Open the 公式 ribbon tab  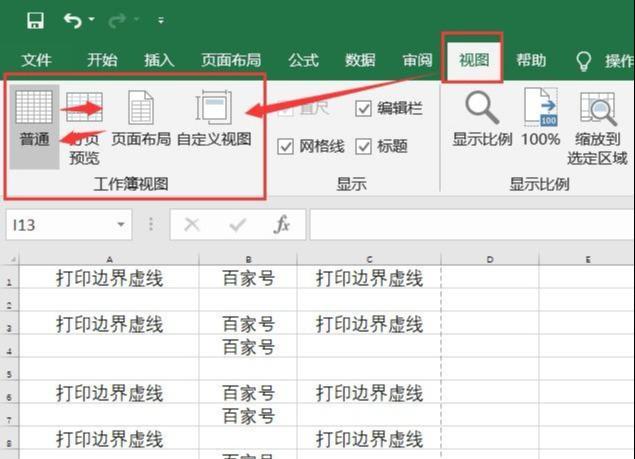pyautogui.click(x=303, y=60)
